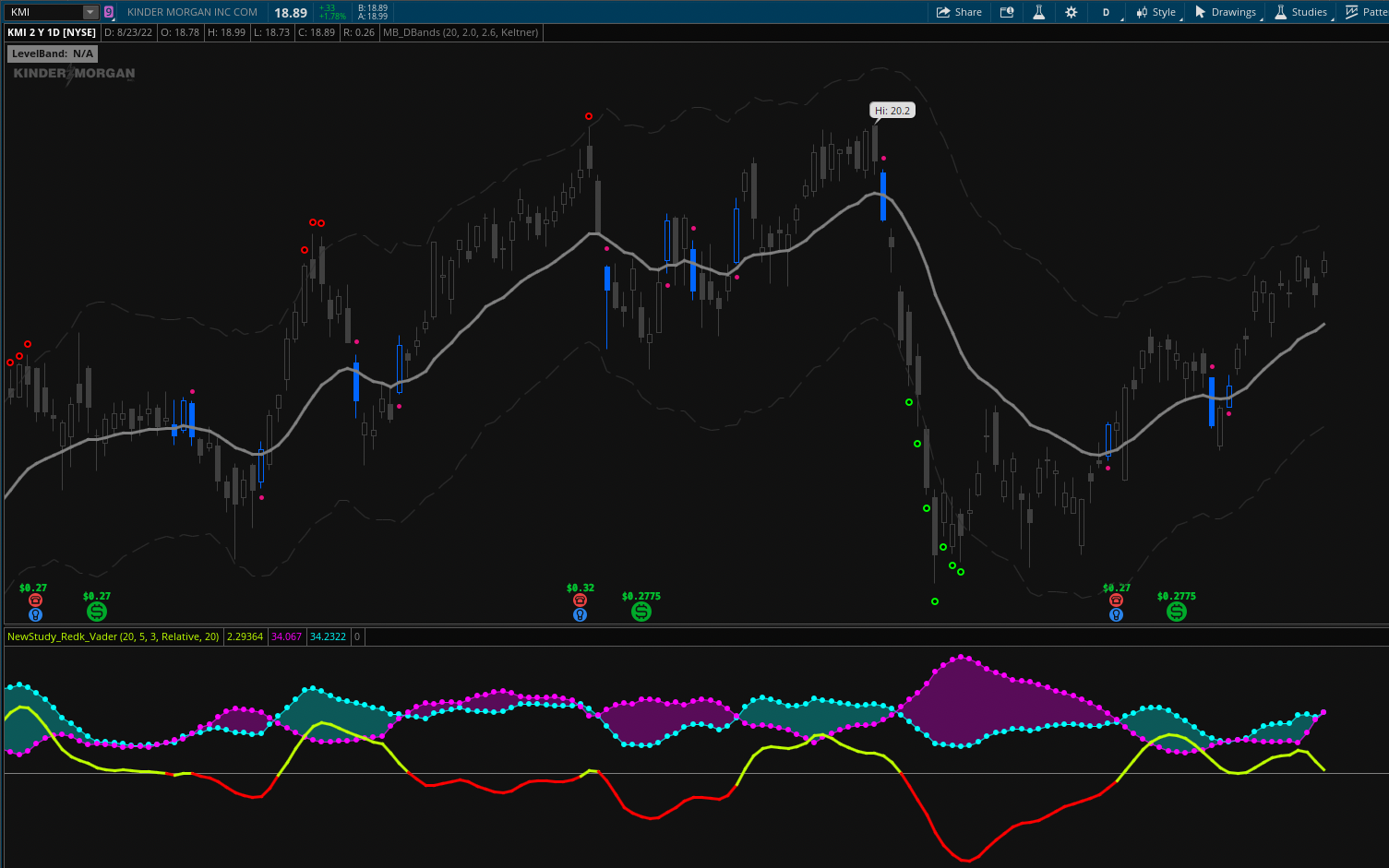
Task: Click the last price 18.89 in header
Action: tap(291, 13)
